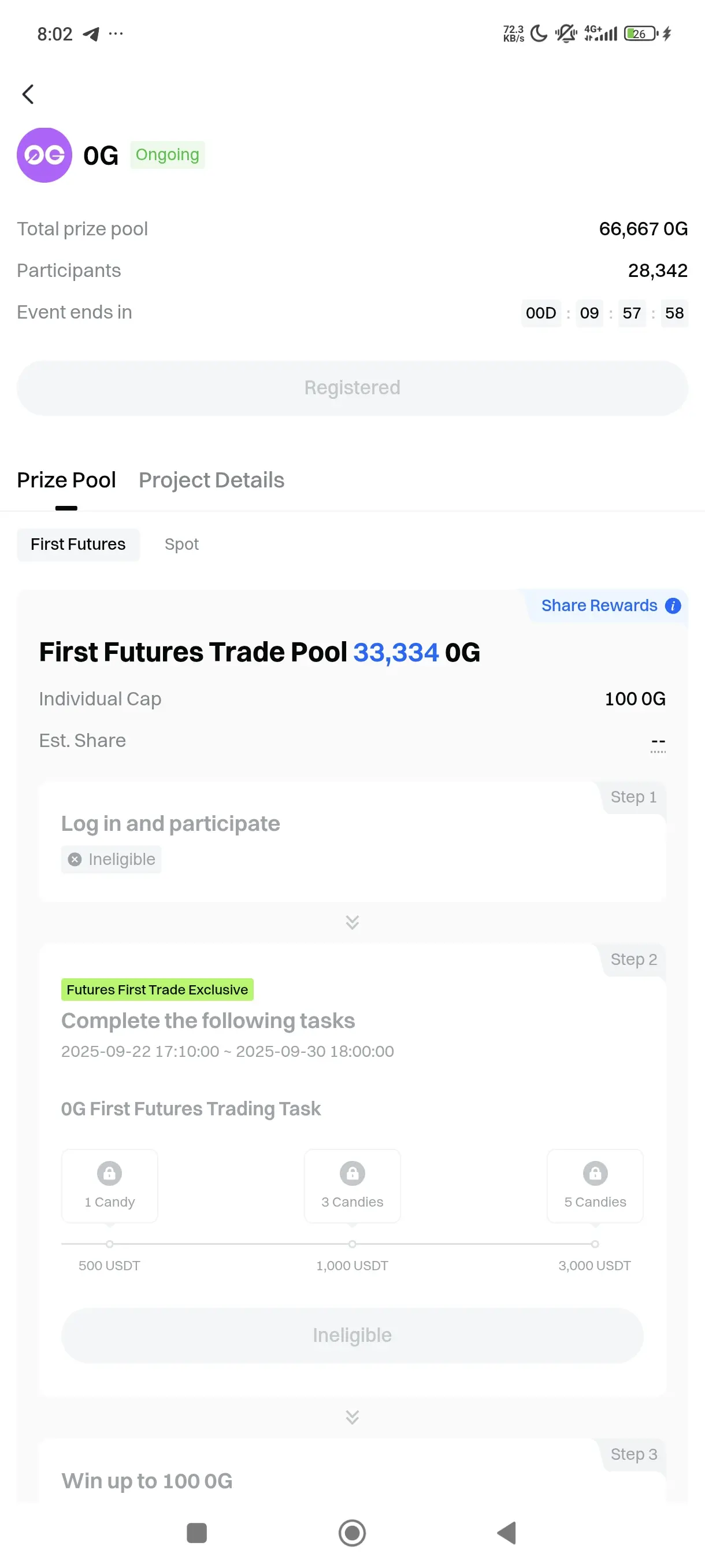Viewport: 705px width, 1568px height.
Task: Tap the locked 3 Candies reward
Action: [x=352, y=1185]
